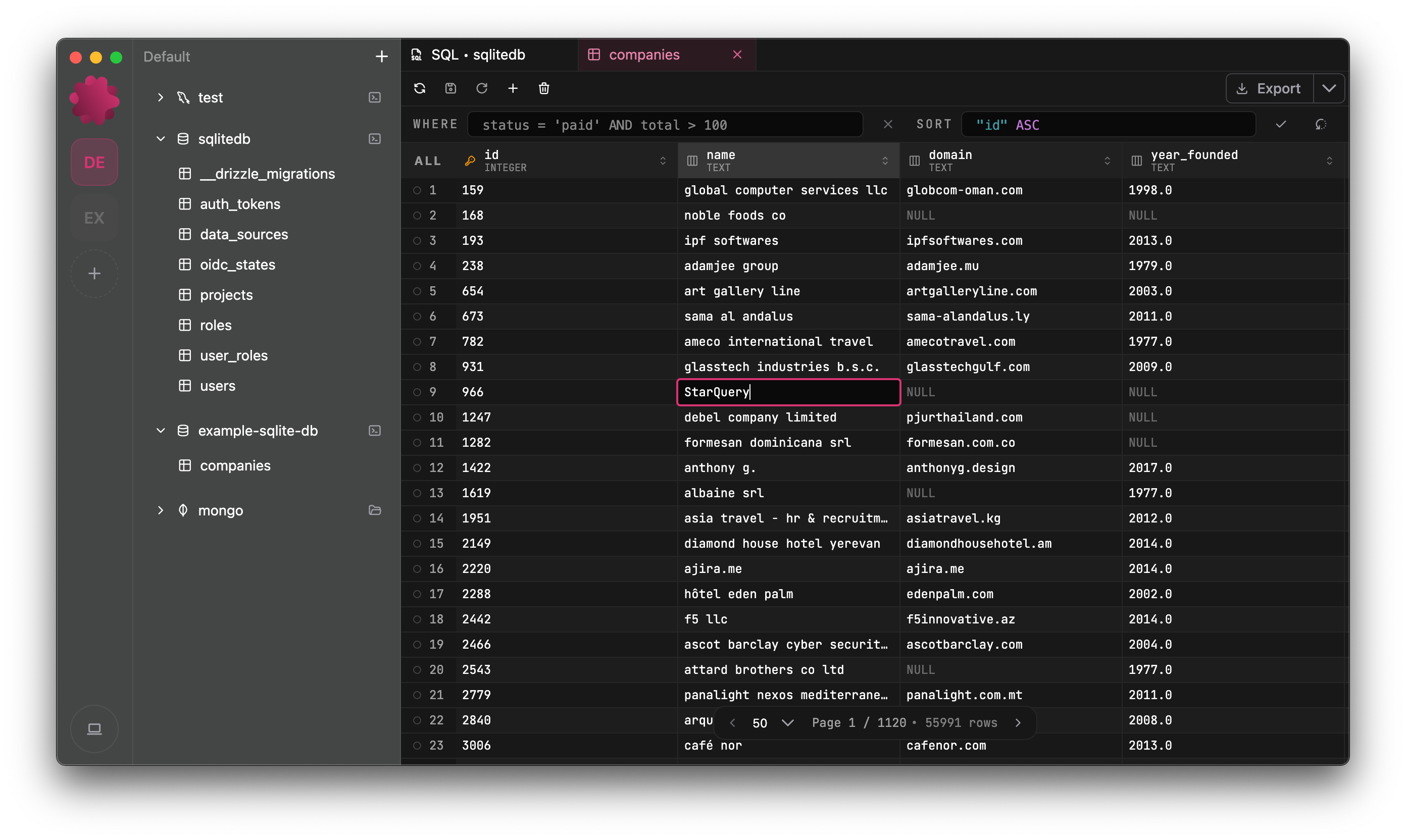This screenshot has height=840, width=1406.
Task: Switch to the SQL · sqlitedb tab
Action: pos(477,55)
